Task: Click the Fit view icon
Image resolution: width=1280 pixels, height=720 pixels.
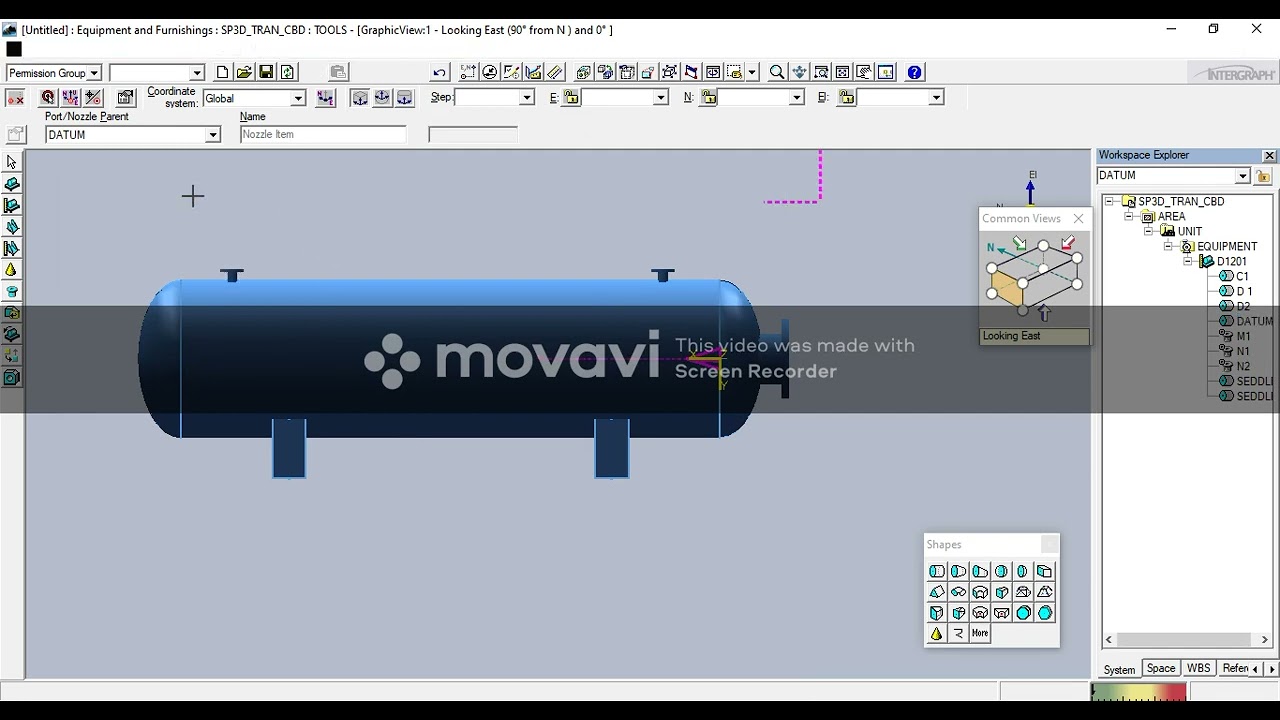Action: click(843, 72)
